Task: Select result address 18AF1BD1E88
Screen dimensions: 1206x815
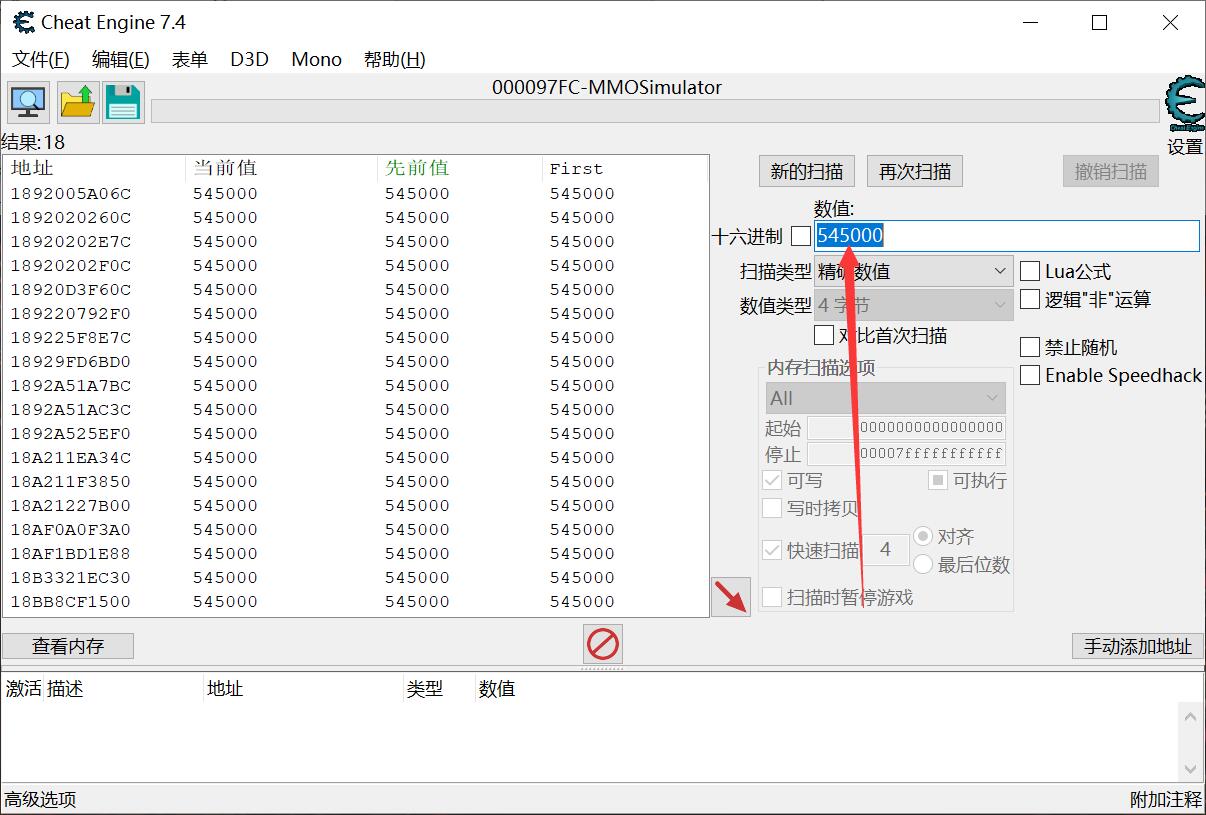Action: point(71,553)
